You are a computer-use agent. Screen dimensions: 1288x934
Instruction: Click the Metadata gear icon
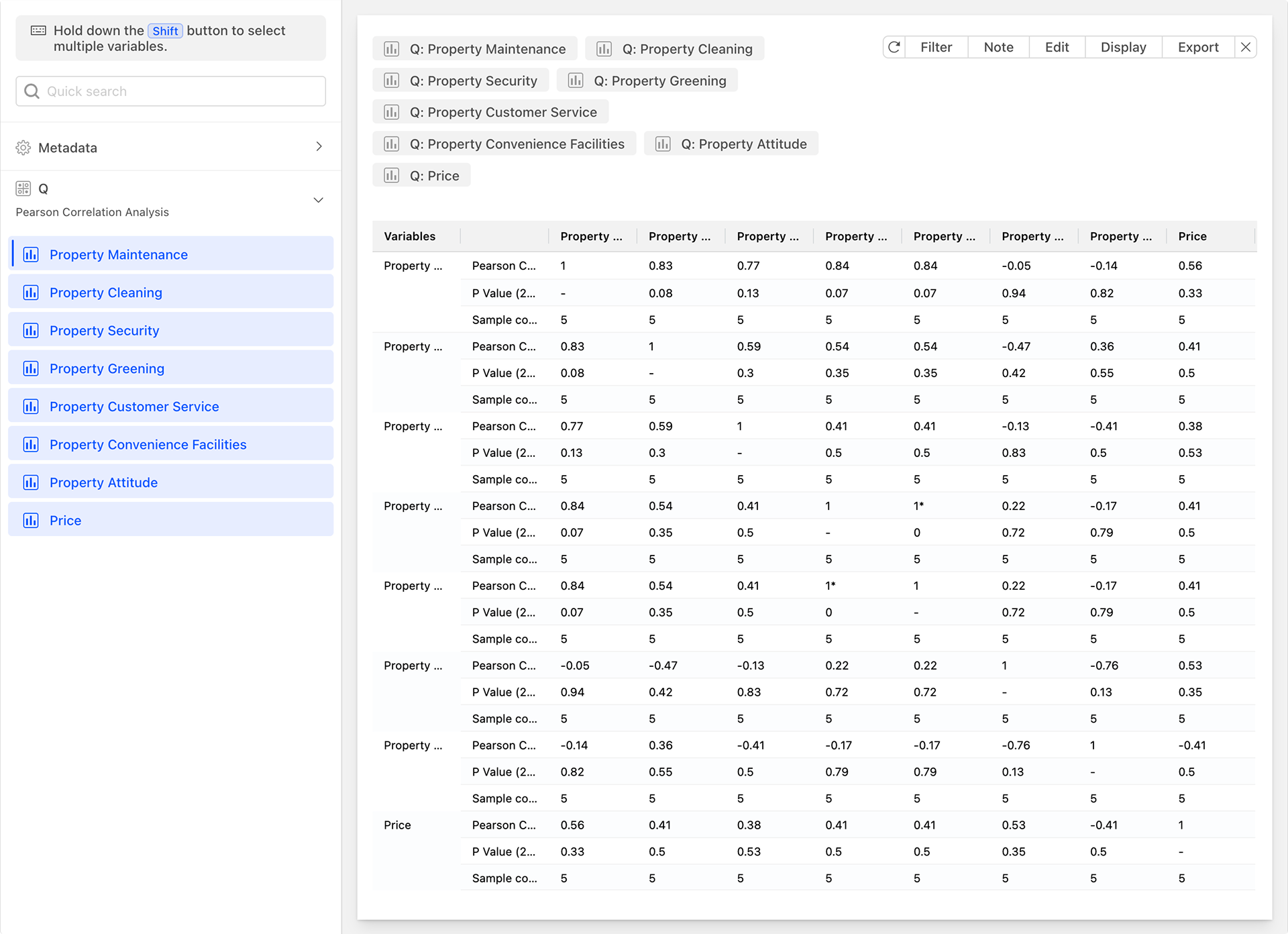(23, 148)
